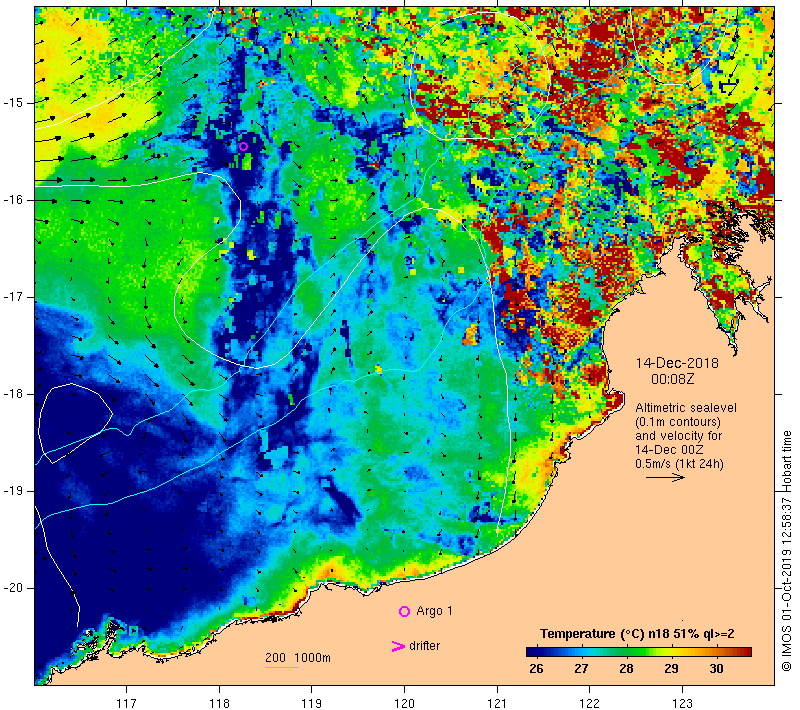Click the date label 14-Dec-2018
Screen dimensions: 800x710
[x=677, y=363]
